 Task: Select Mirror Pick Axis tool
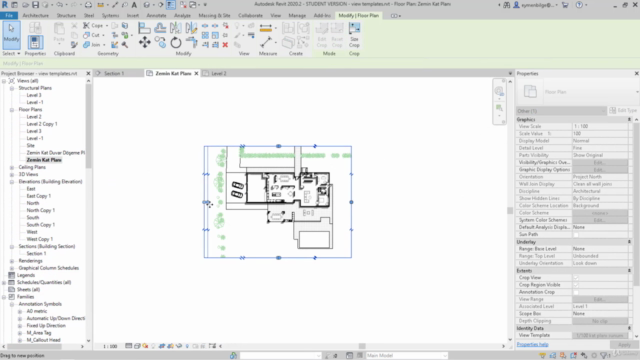tap(176, 28)
